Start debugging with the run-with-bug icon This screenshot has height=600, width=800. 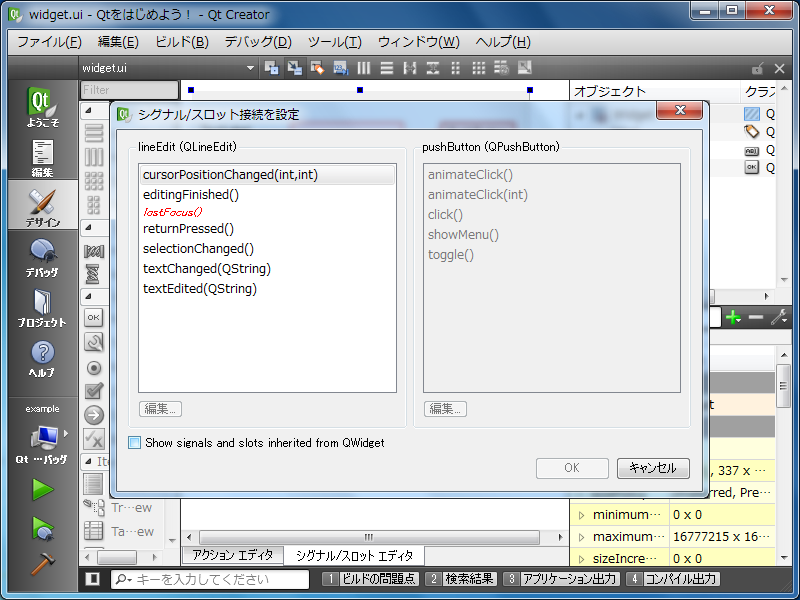click(42, 527)
